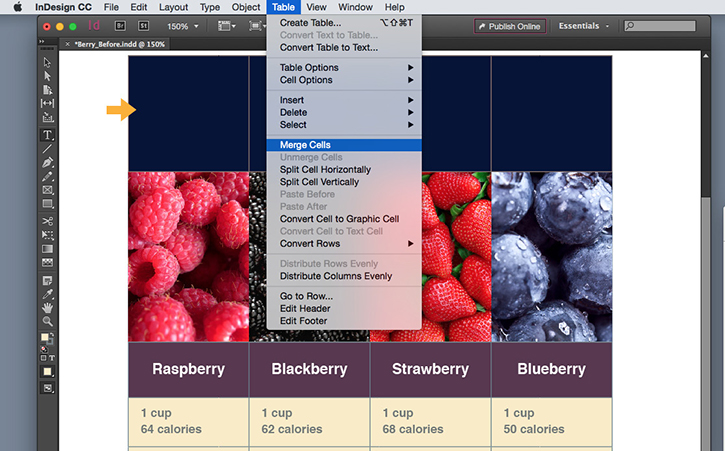Click the Strawberry heading cell
Viewport: 725px width, 451px height.
coord(430,370)
